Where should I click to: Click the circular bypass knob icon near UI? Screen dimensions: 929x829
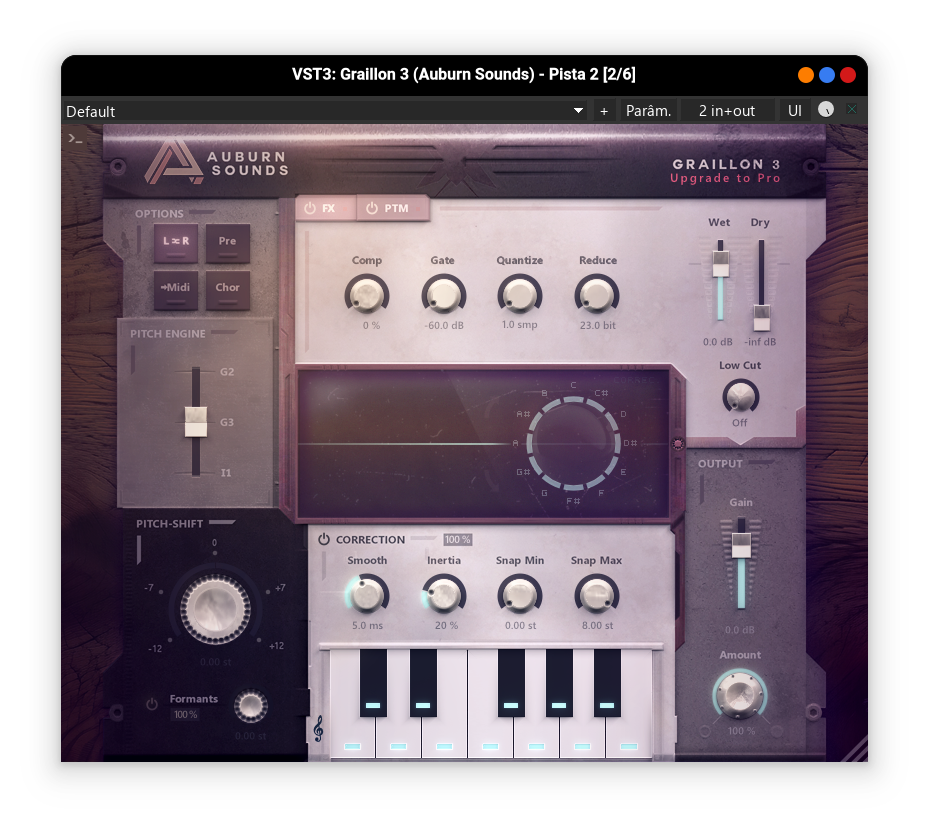tap(825, 110)
